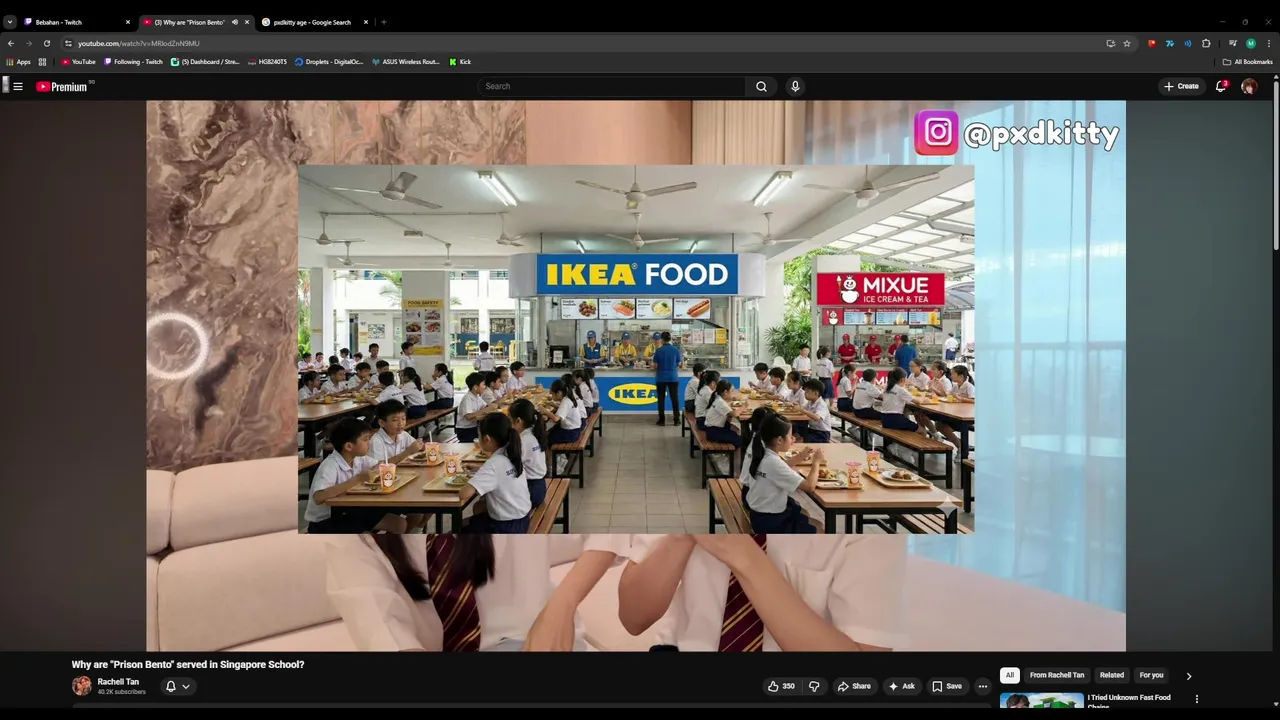Open Rachell Tan channel name link
The height and width of the screenshot is (720, 1280).
tap(118, 682)
